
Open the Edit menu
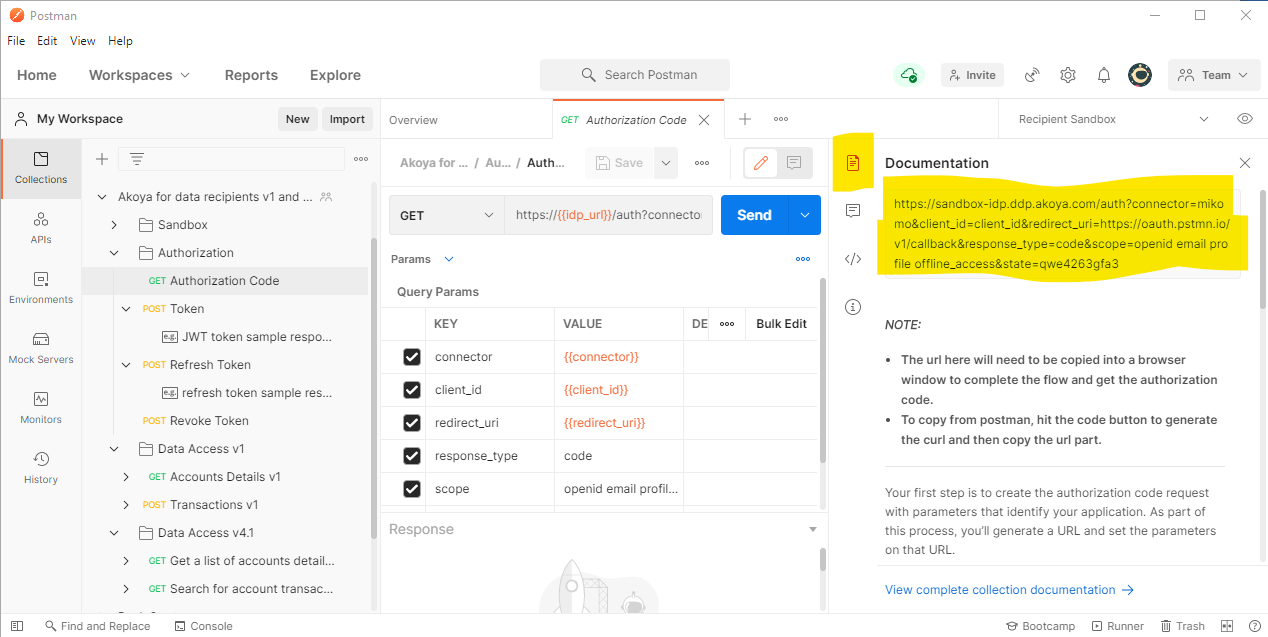pos(47,41)
